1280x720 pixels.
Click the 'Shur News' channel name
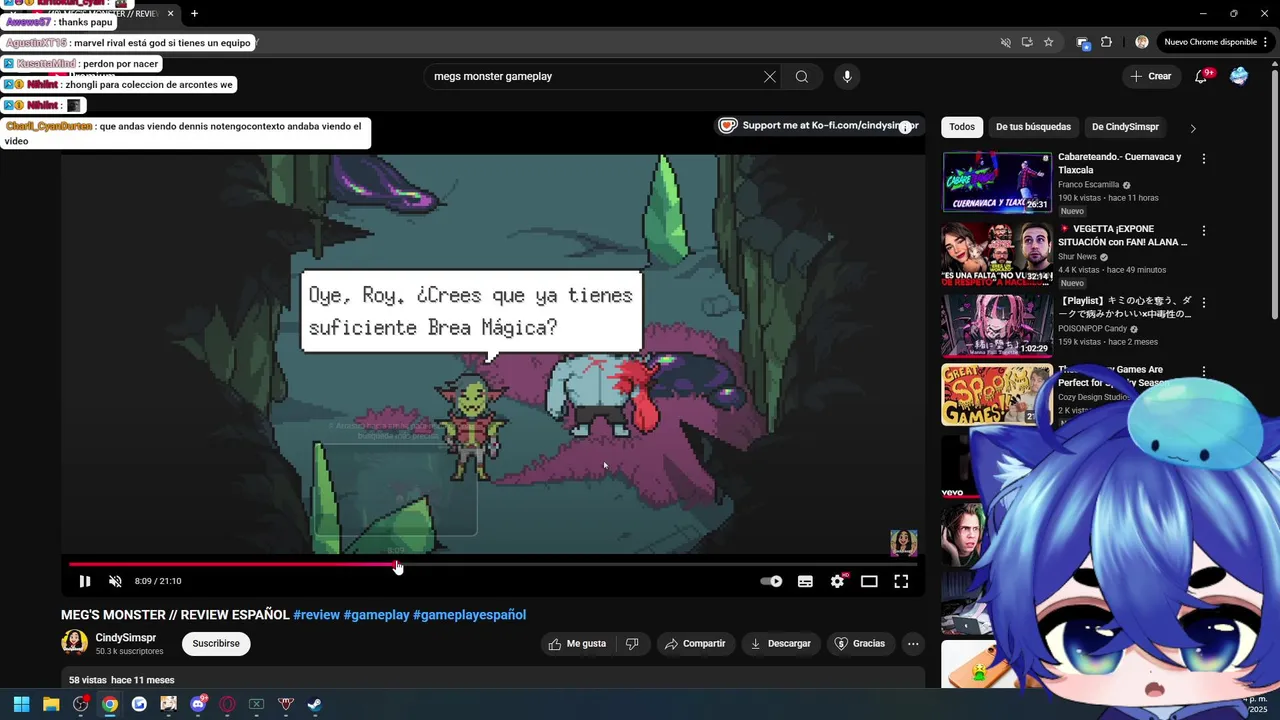coord(1077,257)
